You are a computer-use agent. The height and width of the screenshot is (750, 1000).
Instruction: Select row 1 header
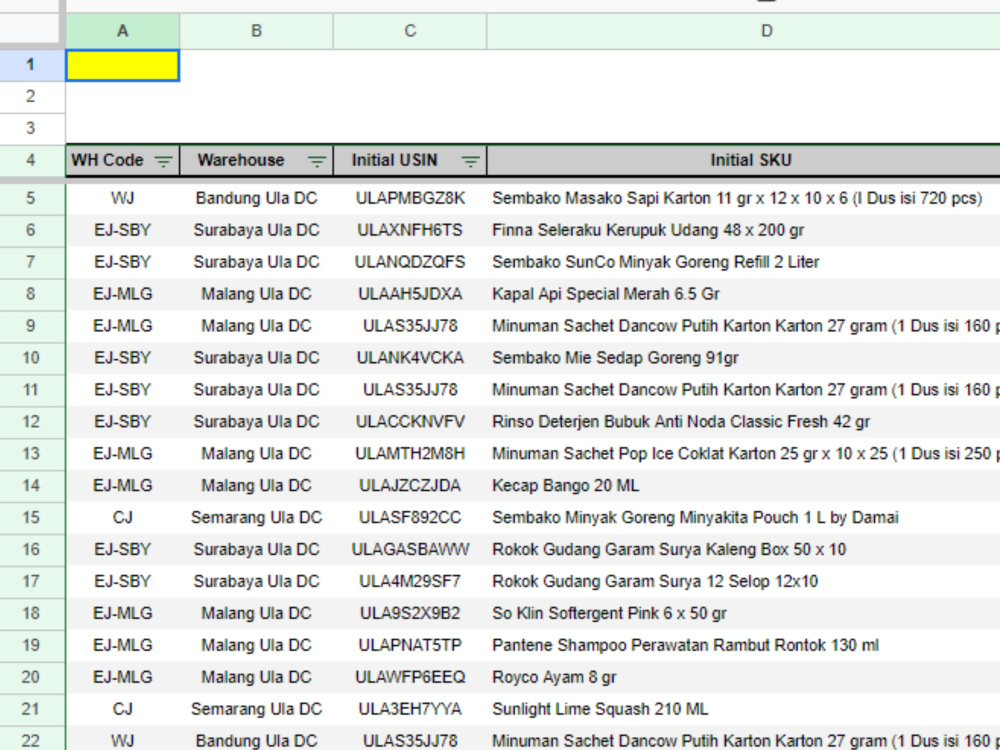[x=31, y=65]
